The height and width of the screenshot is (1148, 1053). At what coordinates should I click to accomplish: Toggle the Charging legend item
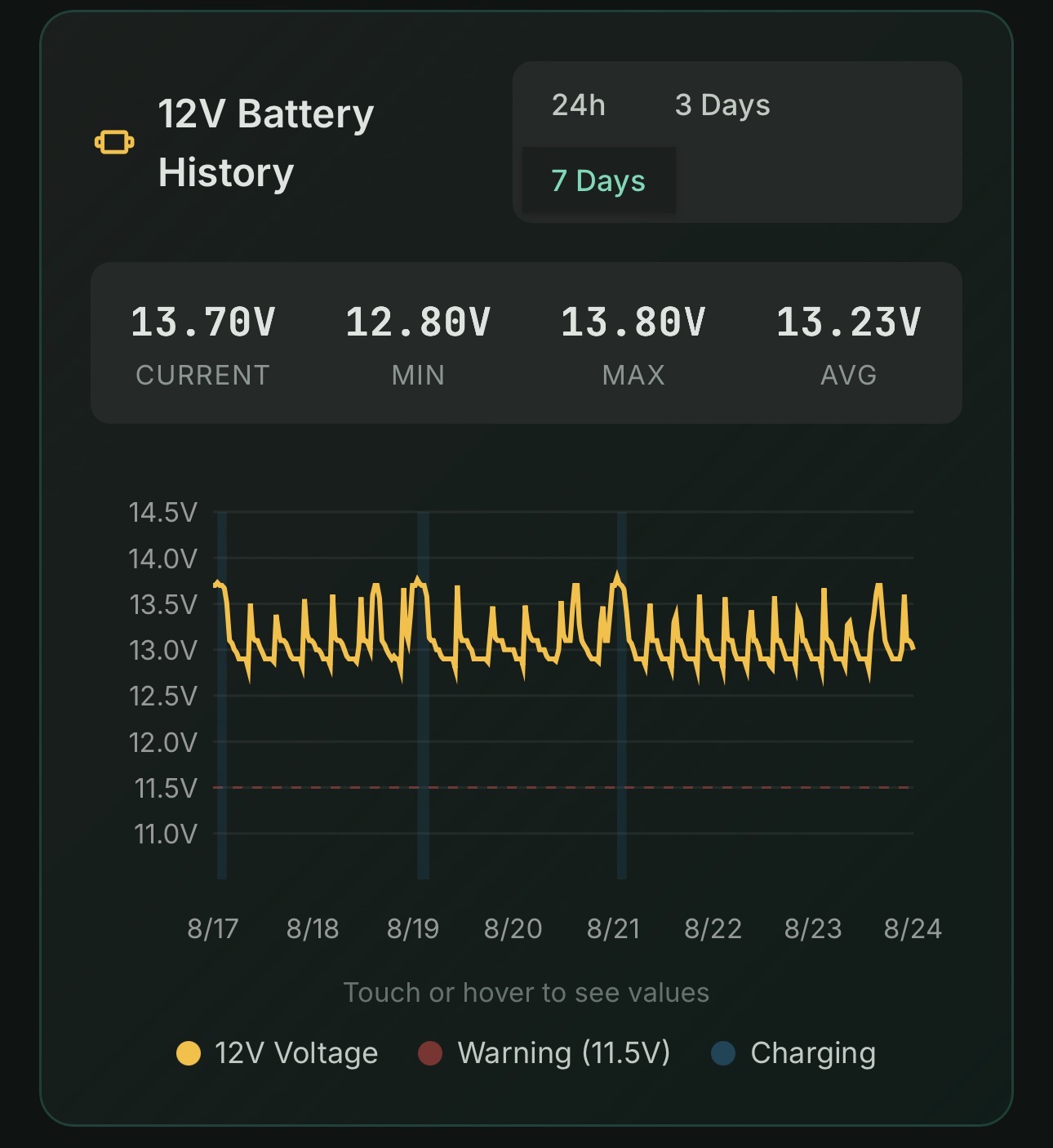[x=793, y=1053]
